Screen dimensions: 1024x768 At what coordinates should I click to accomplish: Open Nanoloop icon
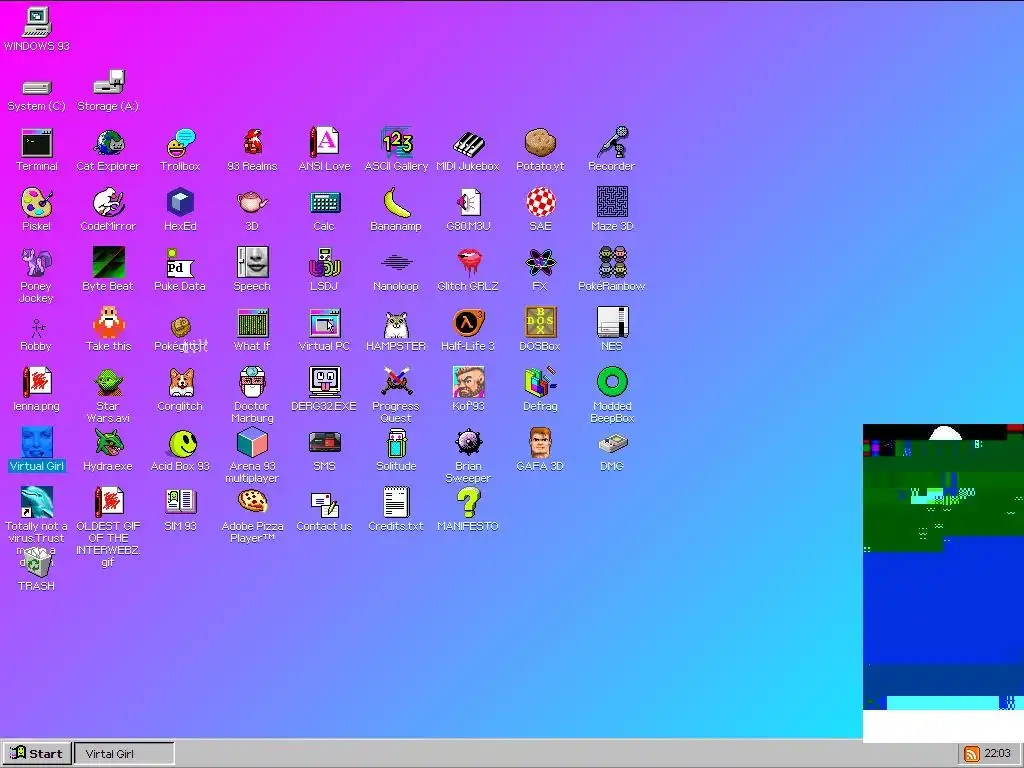pos(396,263)
